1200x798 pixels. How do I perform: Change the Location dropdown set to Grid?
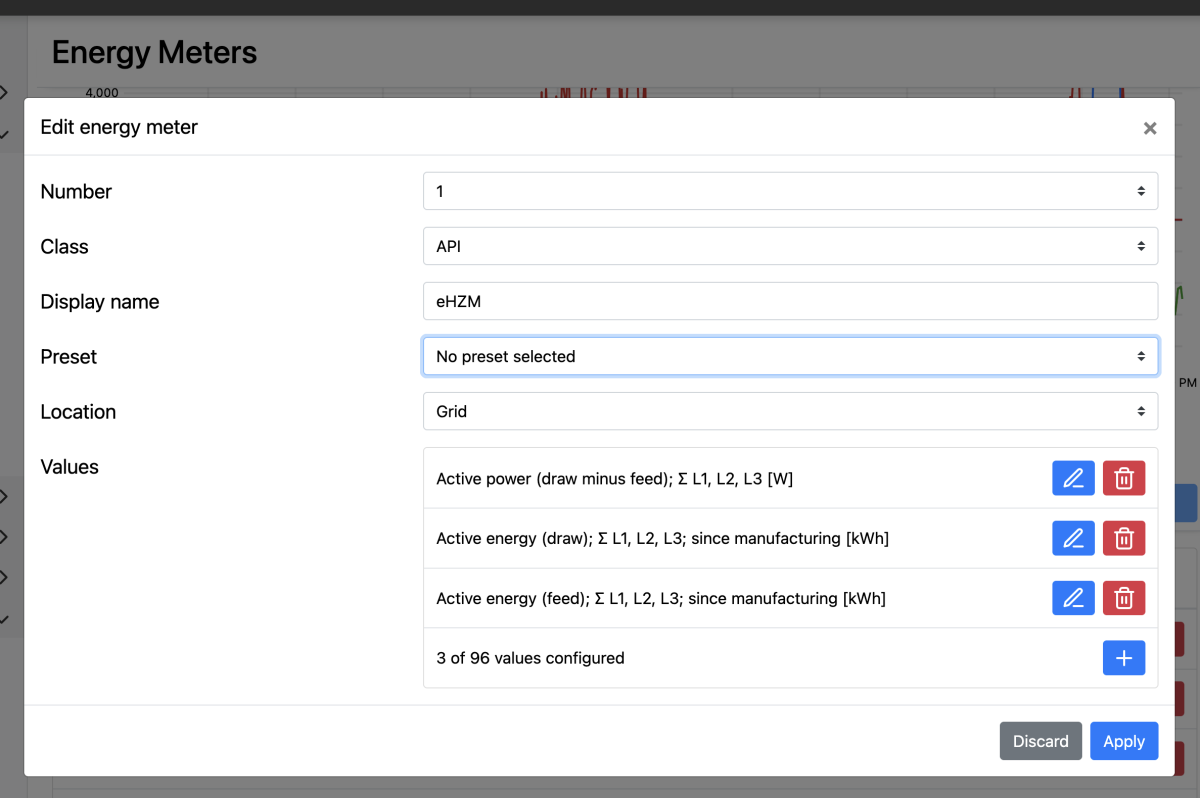click(790, 411)
